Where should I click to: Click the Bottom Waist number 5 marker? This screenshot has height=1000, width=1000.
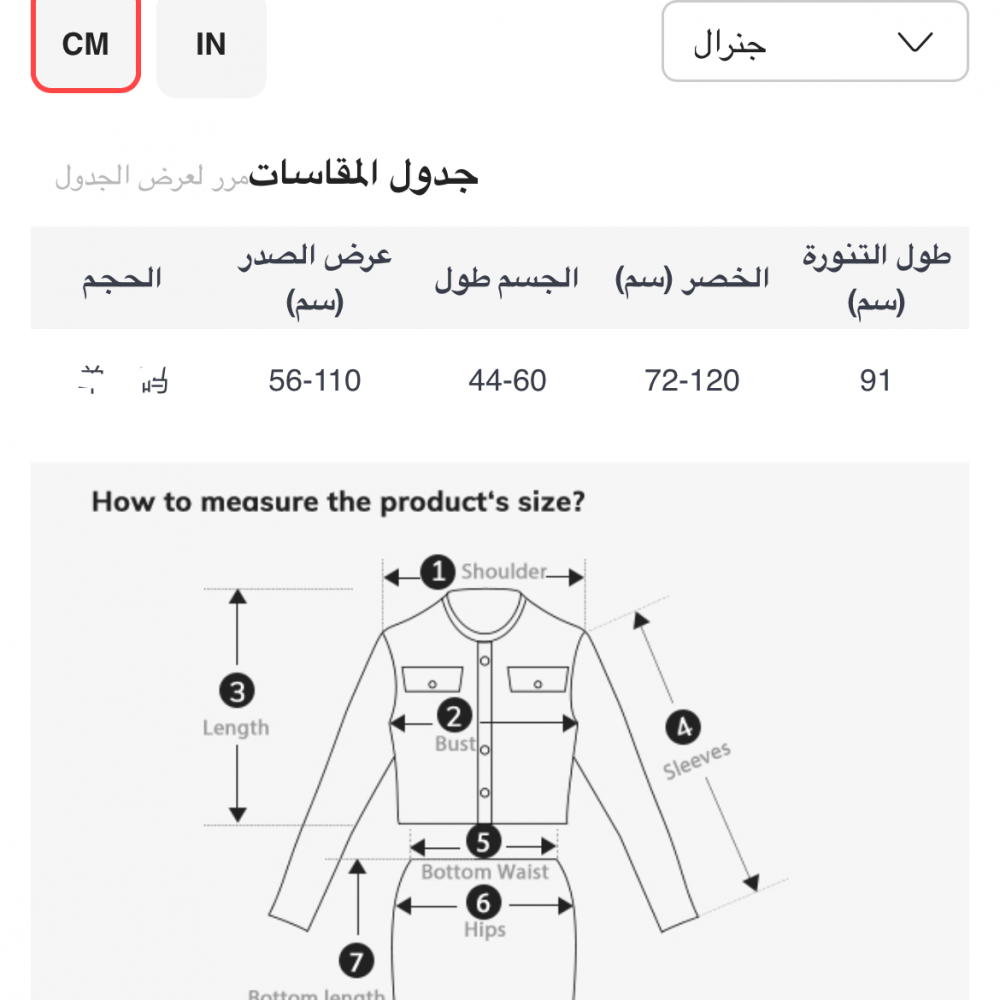pyautogui.click(x=484, y=842)
